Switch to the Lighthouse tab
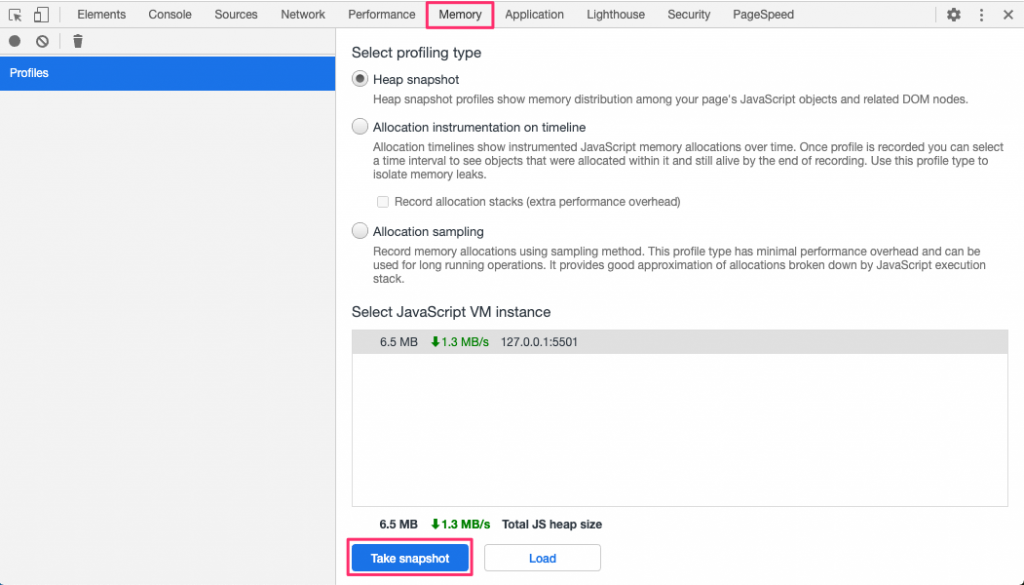Image resolution: width=1024 pixels, height=585 pixels. (615, 14)
